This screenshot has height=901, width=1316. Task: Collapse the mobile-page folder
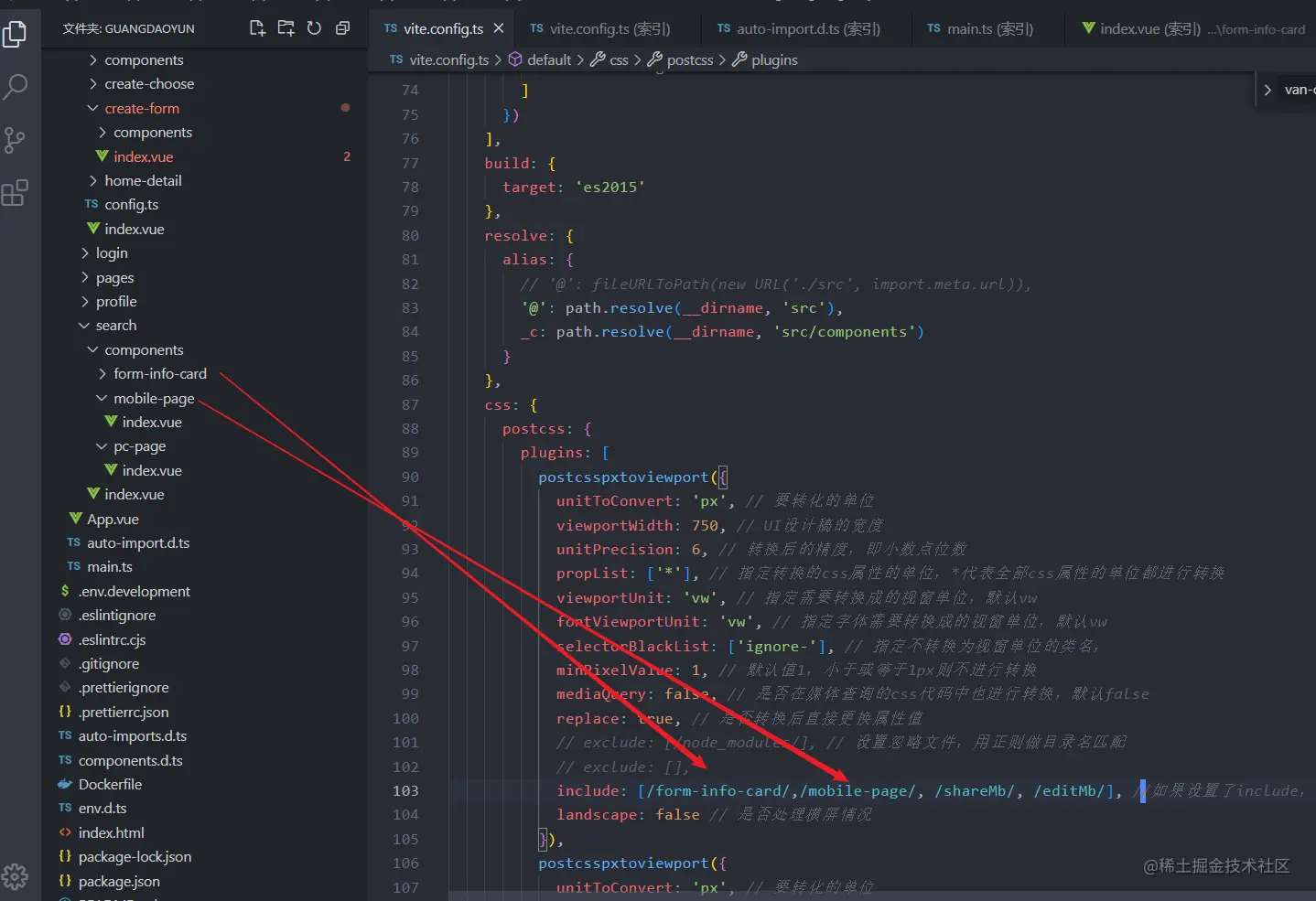[x=154, y=398]
